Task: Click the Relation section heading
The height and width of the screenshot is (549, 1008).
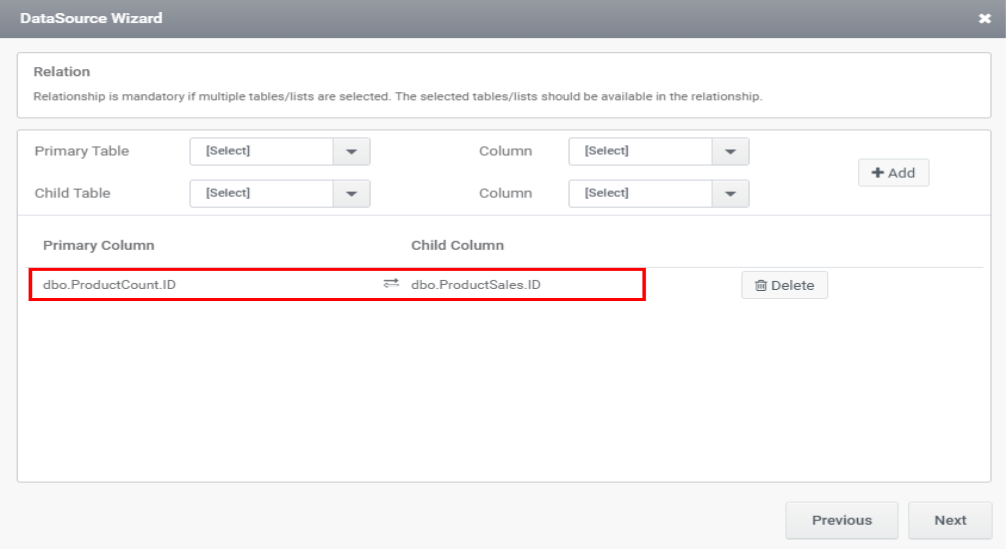Action: pyautogui.click(x=62, y=72)
